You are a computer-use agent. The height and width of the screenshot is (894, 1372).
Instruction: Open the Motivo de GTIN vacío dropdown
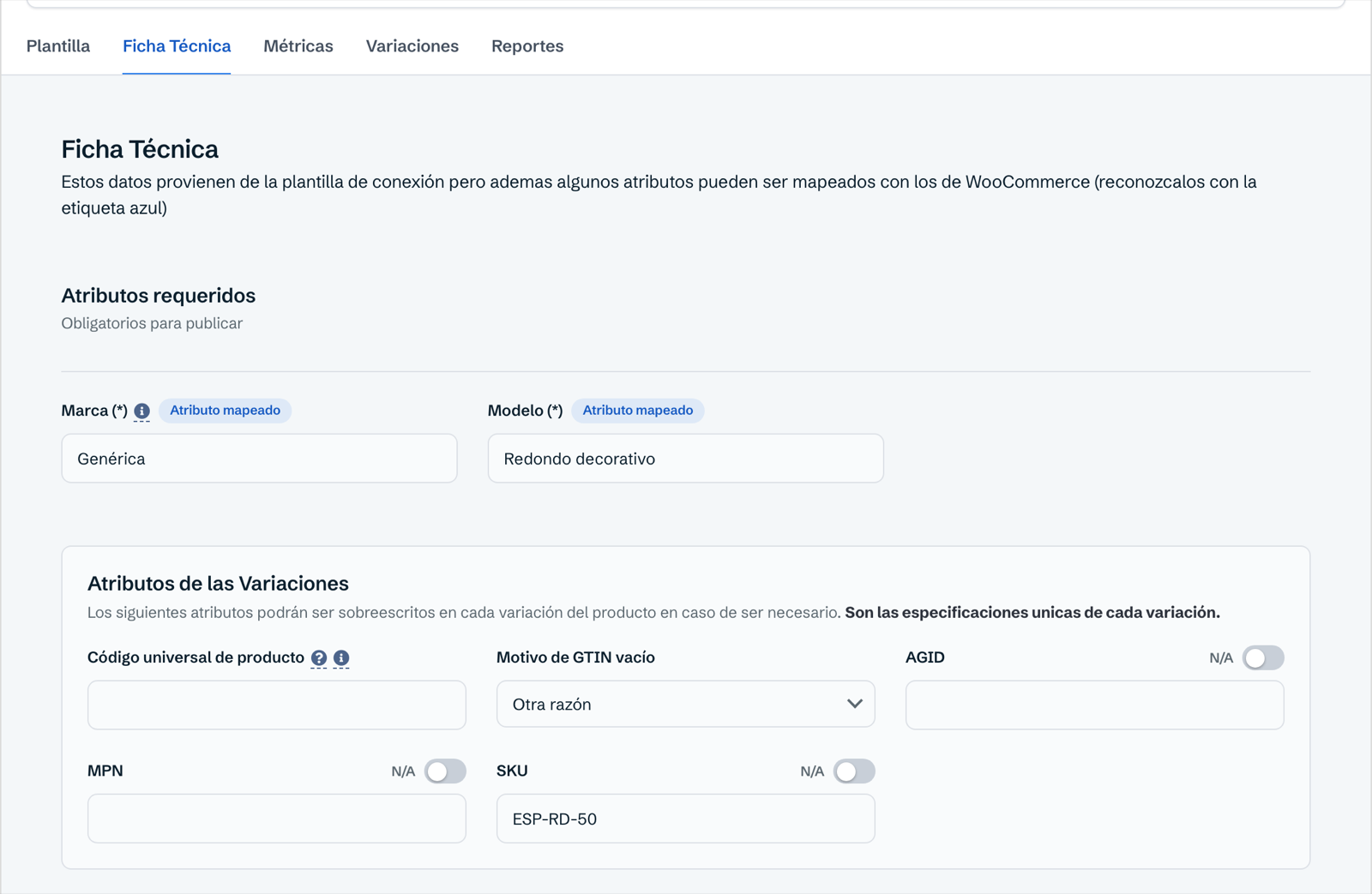(x=686, y=705)
